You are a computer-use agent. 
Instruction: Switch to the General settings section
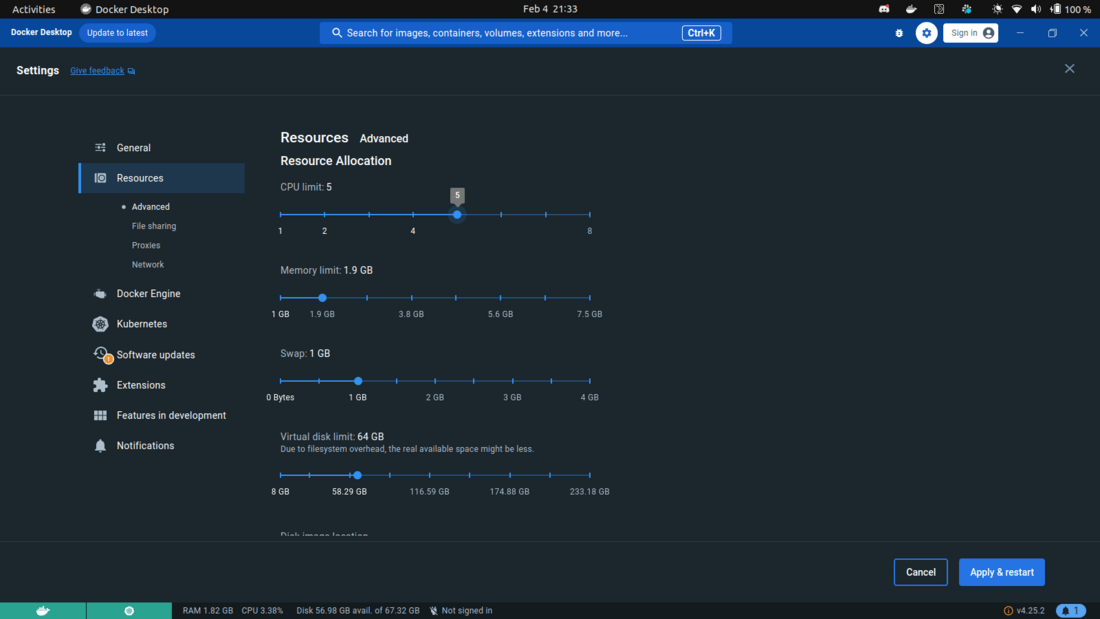[134, 147]
